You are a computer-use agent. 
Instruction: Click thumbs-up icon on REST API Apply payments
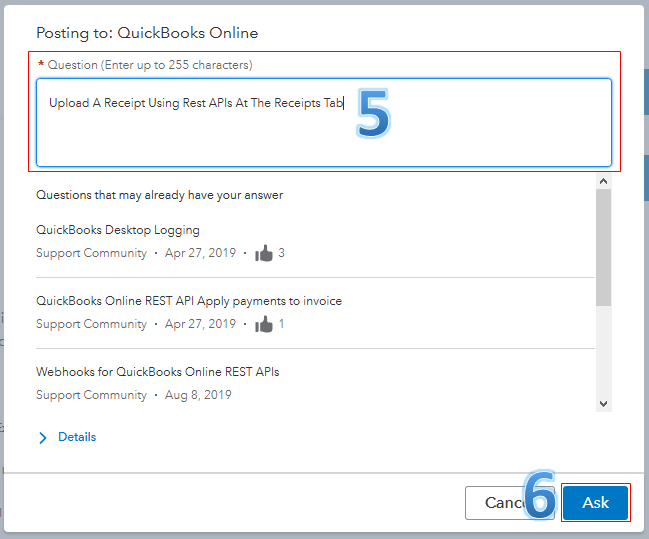[264, 324]
